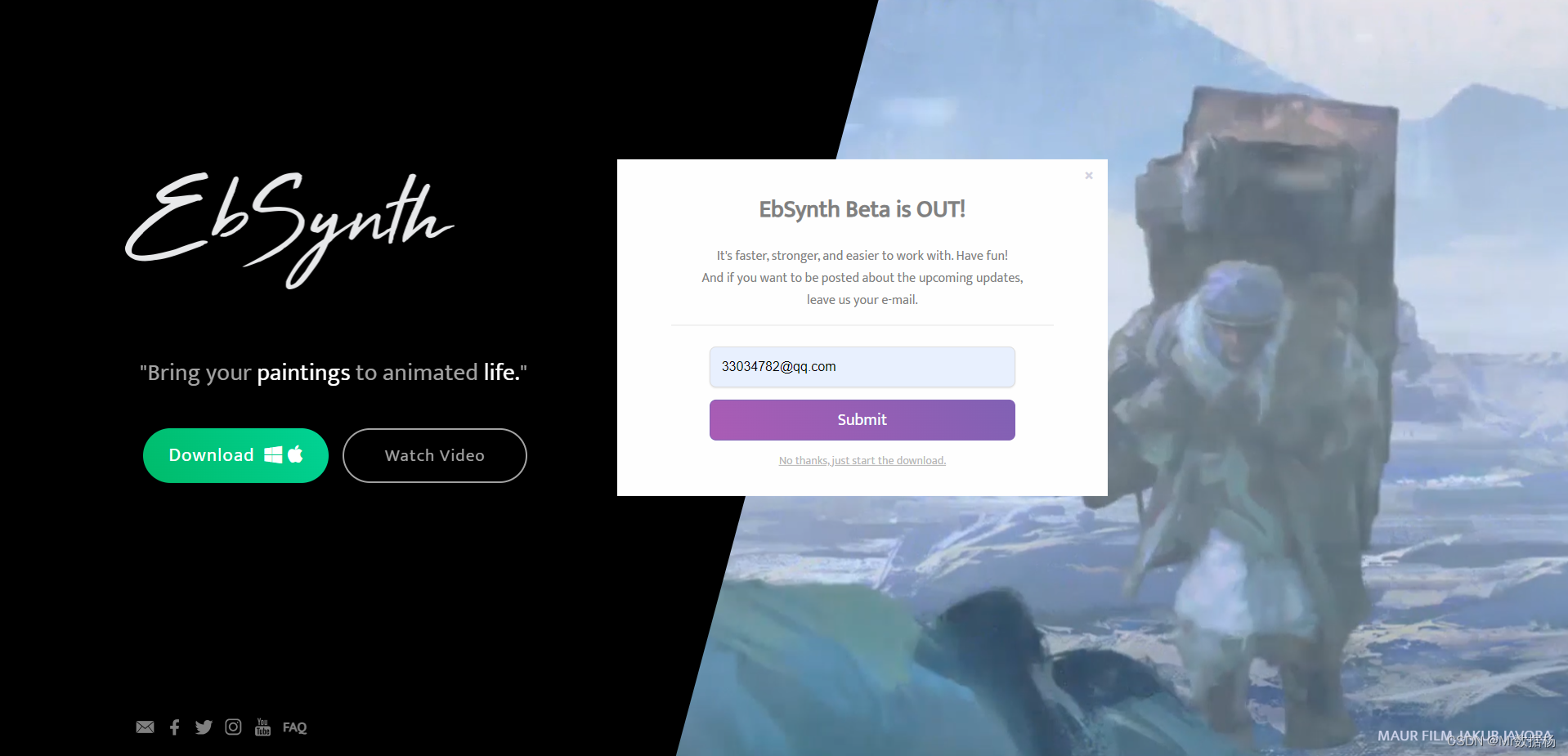Choose No thanks, just start the download

pos(862,461)
